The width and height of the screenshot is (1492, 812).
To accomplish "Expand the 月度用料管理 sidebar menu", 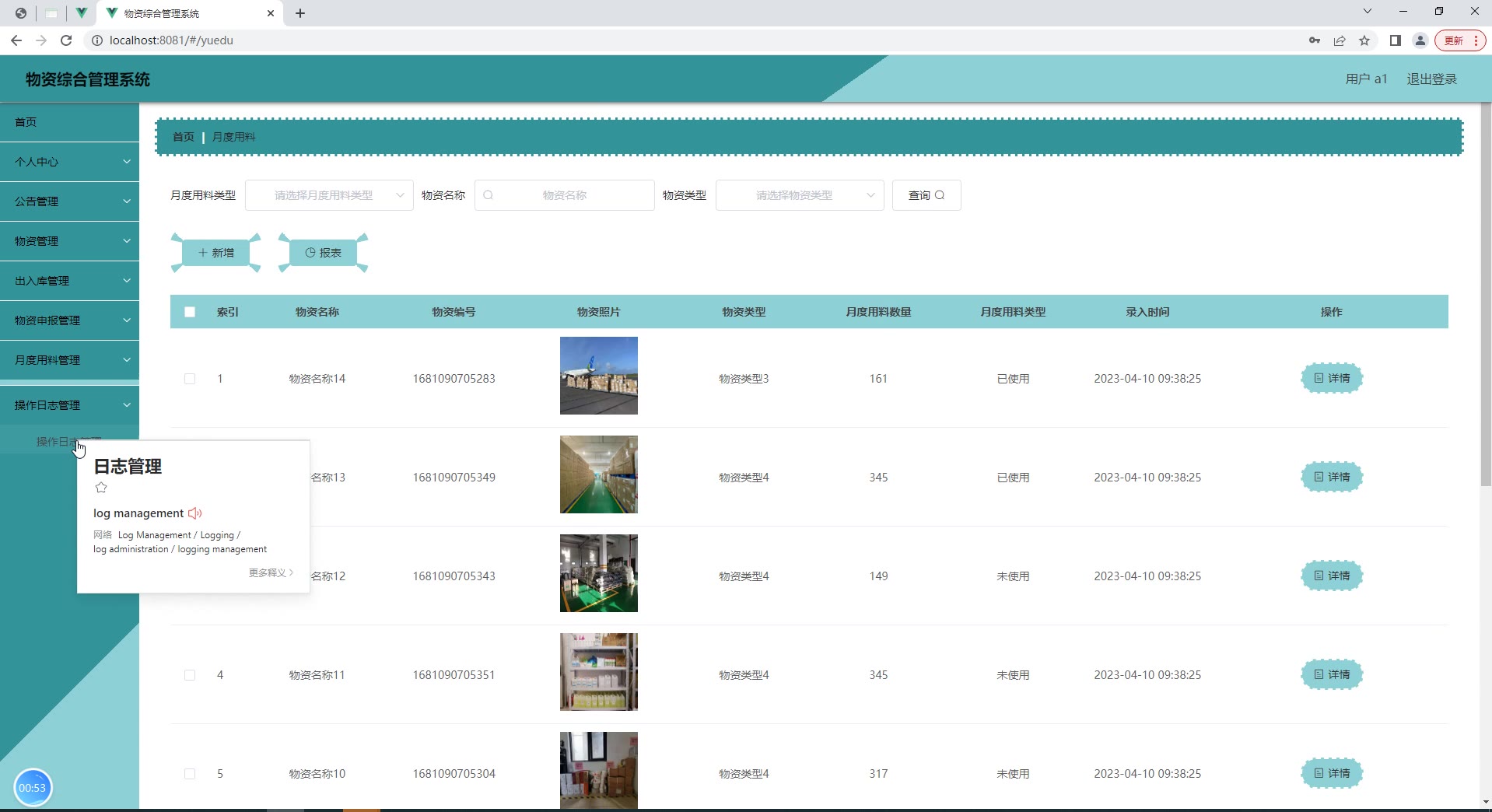I will 69,360.
